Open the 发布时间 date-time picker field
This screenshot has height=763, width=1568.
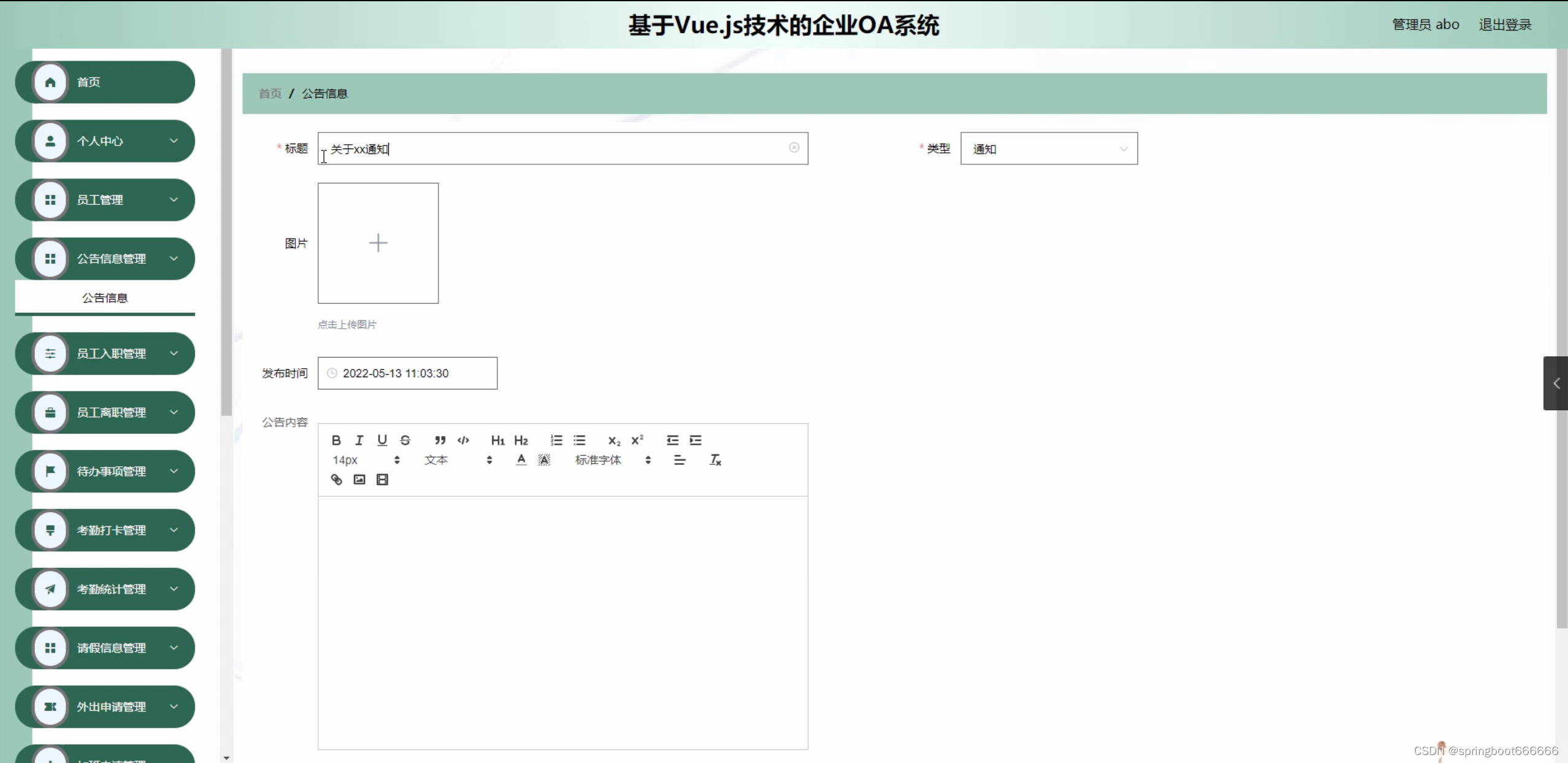tap(407, 373)
